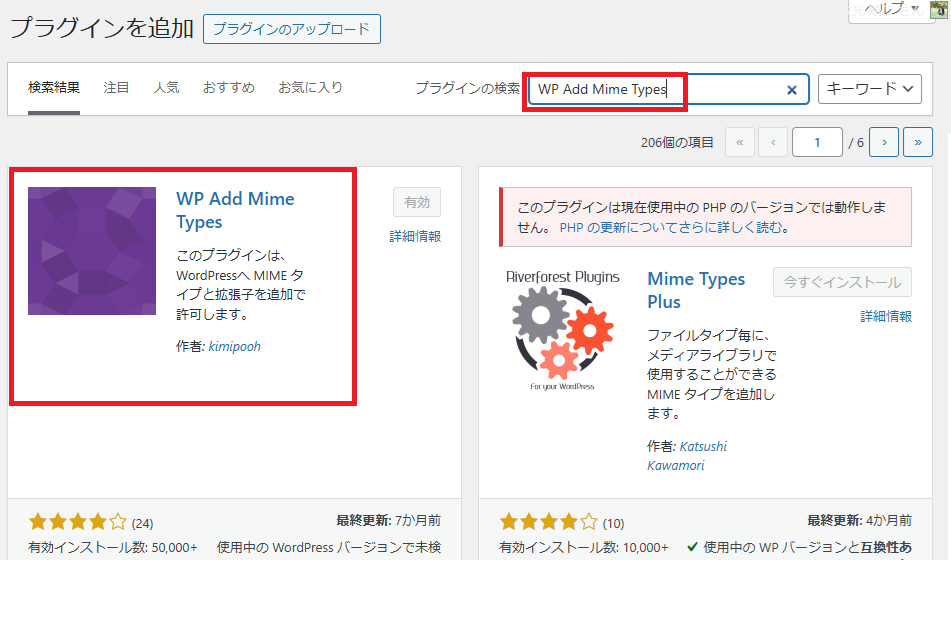Click the 最終更新: 7か月前 text
Screen dimensions: 951x642
[x=389, y=521]
